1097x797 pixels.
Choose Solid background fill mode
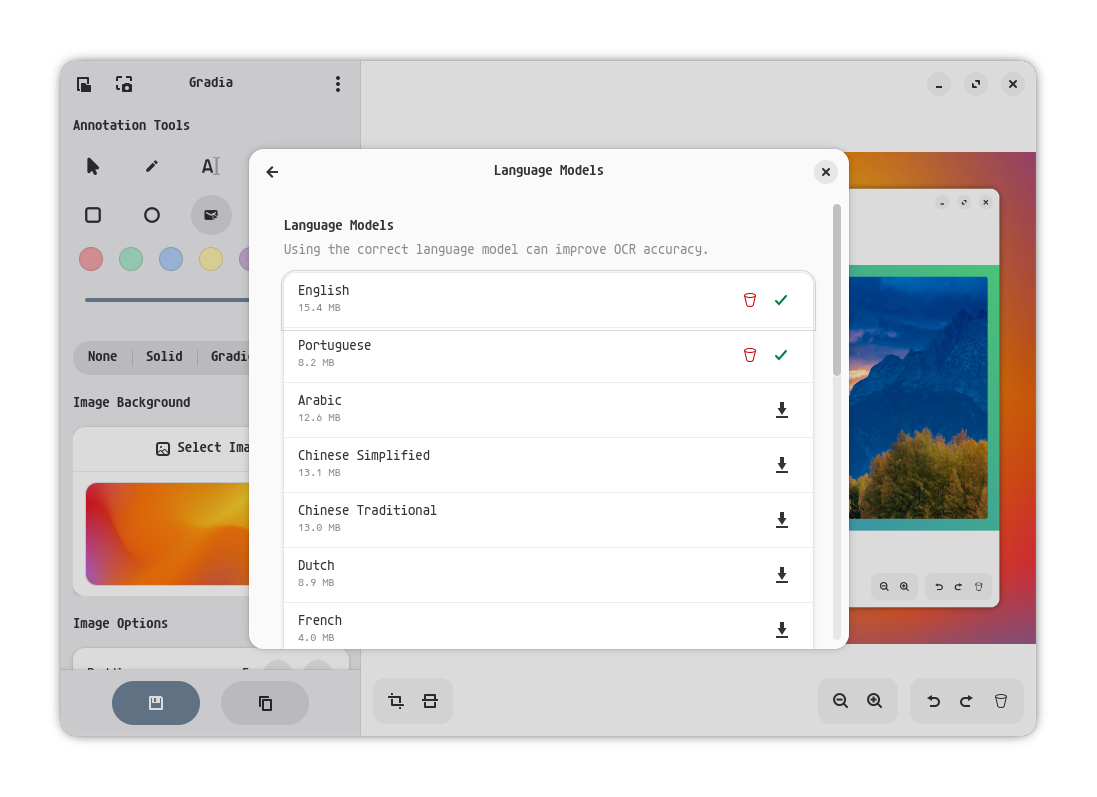[x=164, y=356]
